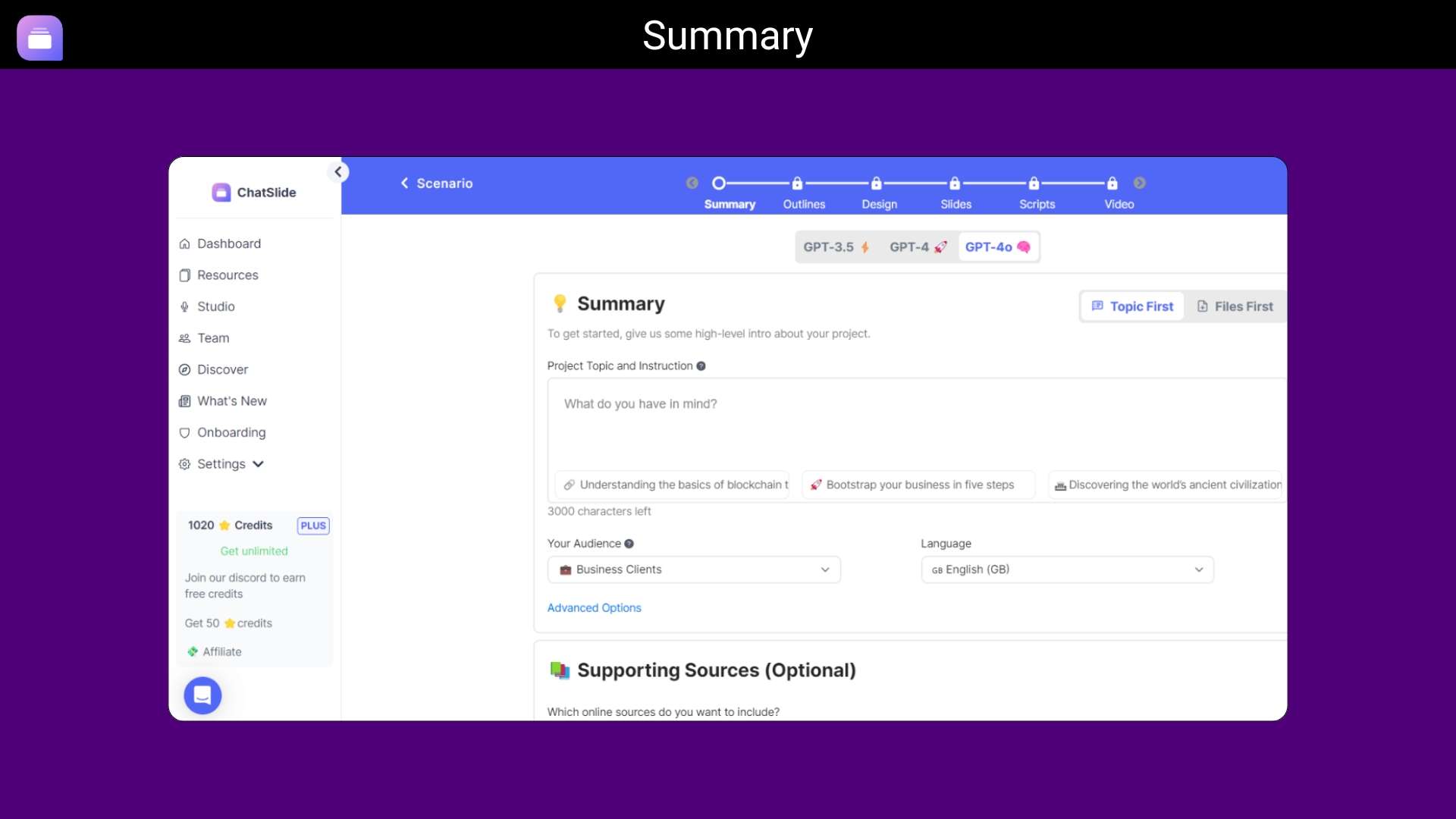Select the GPT-4 model option
Screen dimensions: 1456x819
(x=918, y=247)
